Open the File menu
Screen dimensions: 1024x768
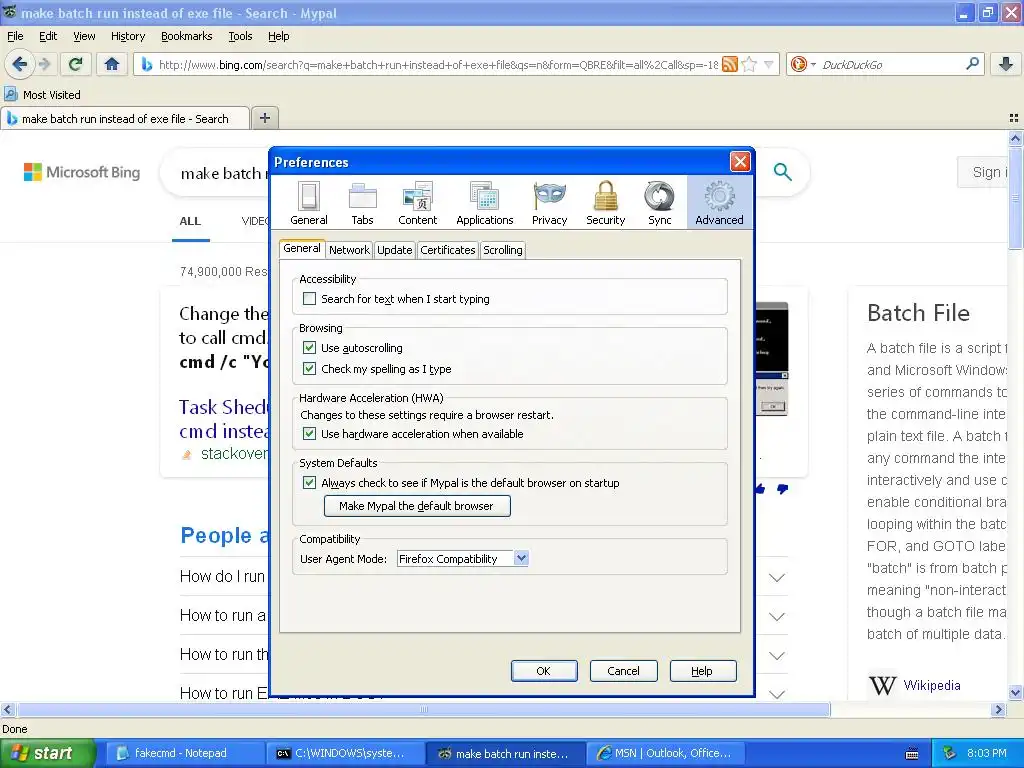(x=15, y=36)
